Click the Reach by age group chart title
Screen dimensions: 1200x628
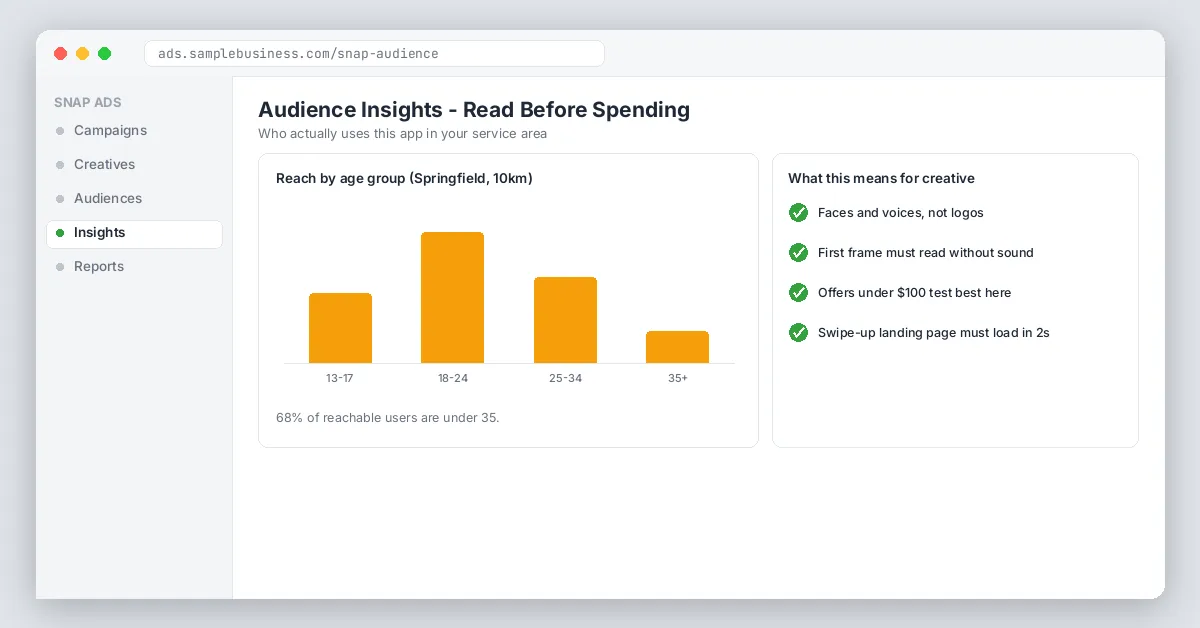pyautogui.click(x=404, y=178)
